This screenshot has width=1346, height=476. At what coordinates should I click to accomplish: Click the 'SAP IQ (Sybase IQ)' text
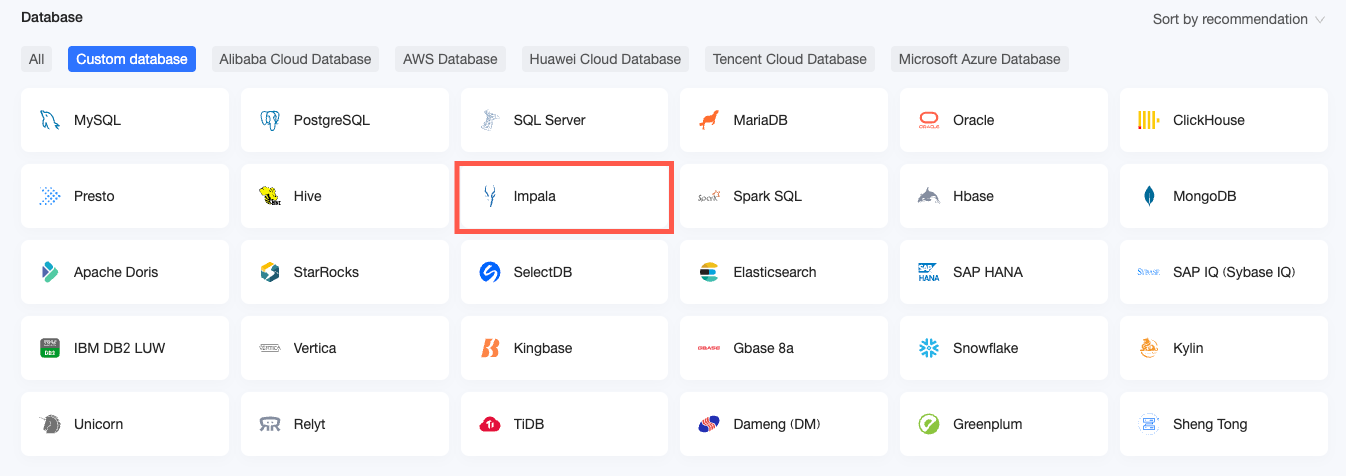(x=1234, y=272)
